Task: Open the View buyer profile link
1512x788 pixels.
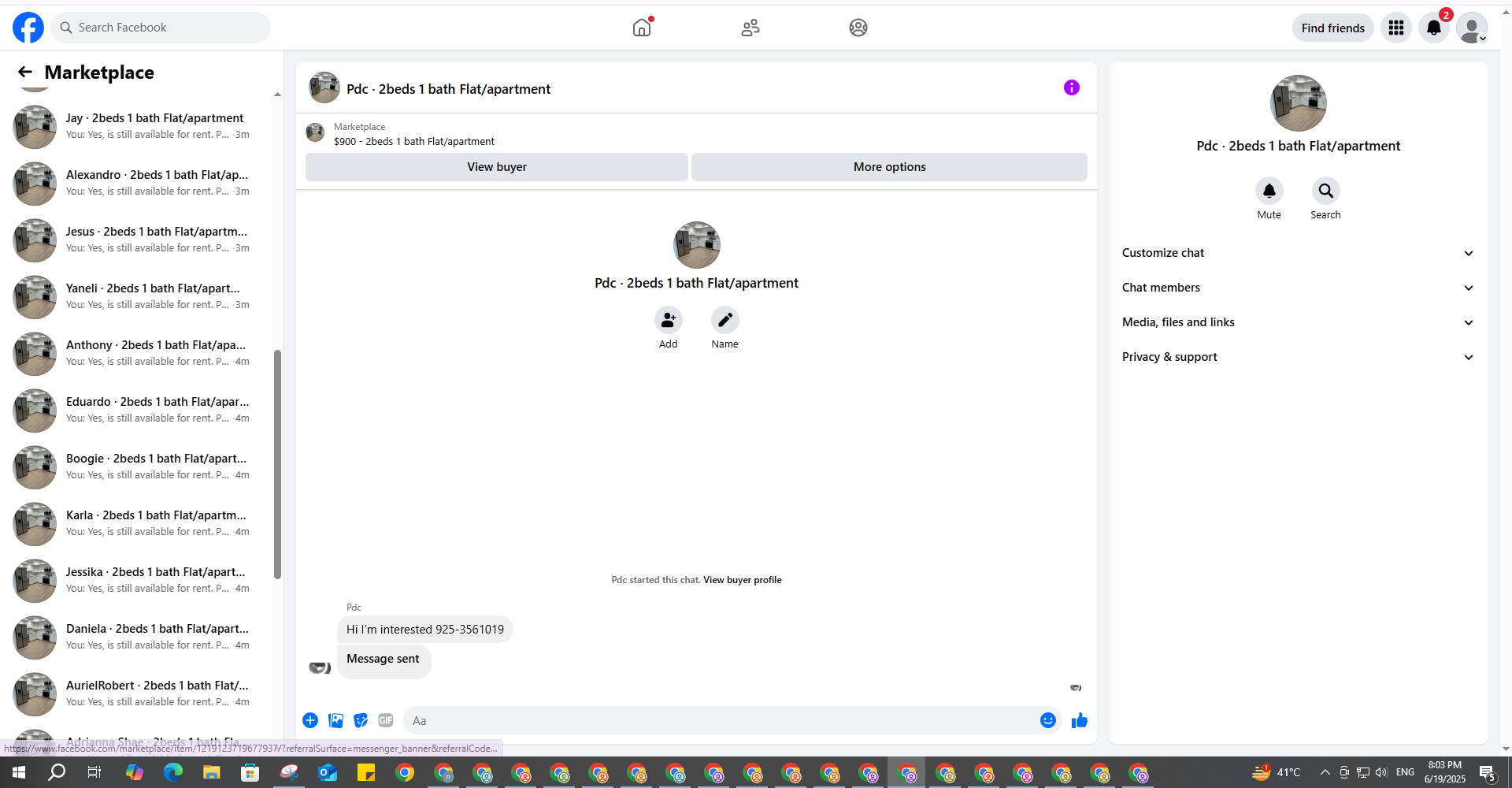Action: (743, 580)
